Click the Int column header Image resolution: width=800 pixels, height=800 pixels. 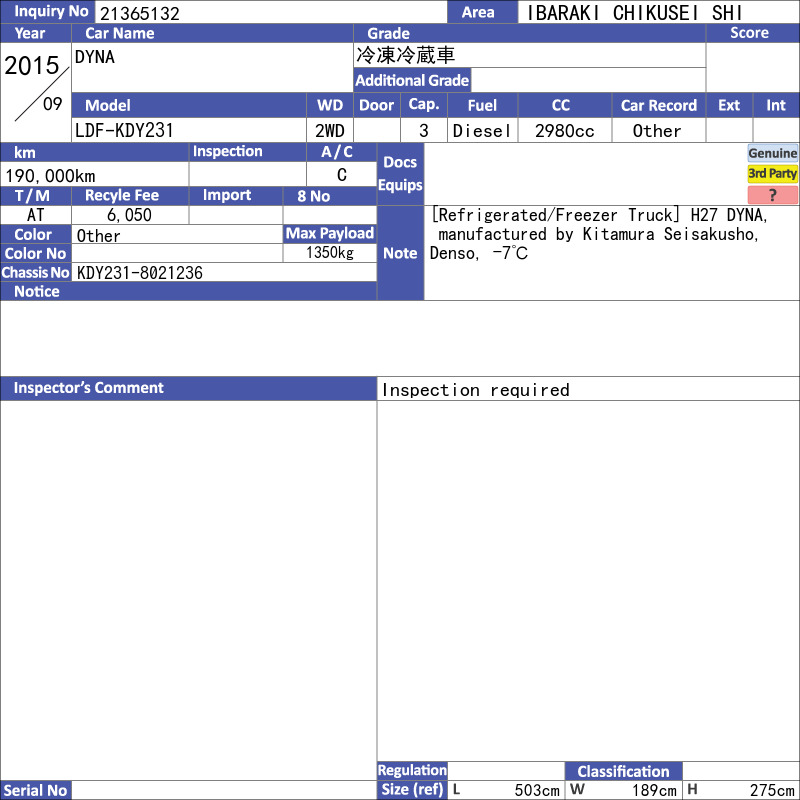[x=776, y=105]
